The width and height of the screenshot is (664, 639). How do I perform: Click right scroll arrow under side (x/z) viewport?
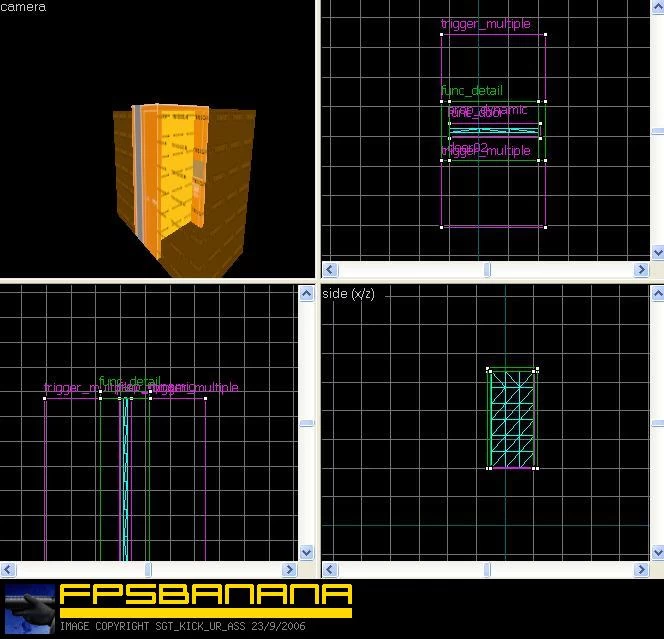(642, 570)
